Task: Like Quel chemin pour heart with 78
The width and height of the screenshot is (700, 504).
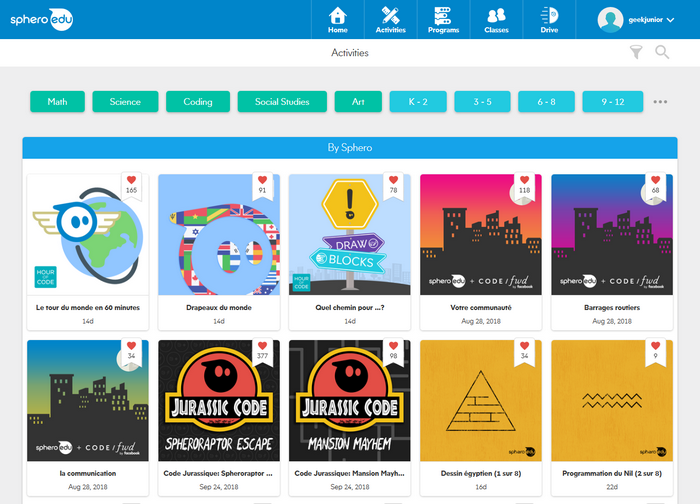Action: 393,180
